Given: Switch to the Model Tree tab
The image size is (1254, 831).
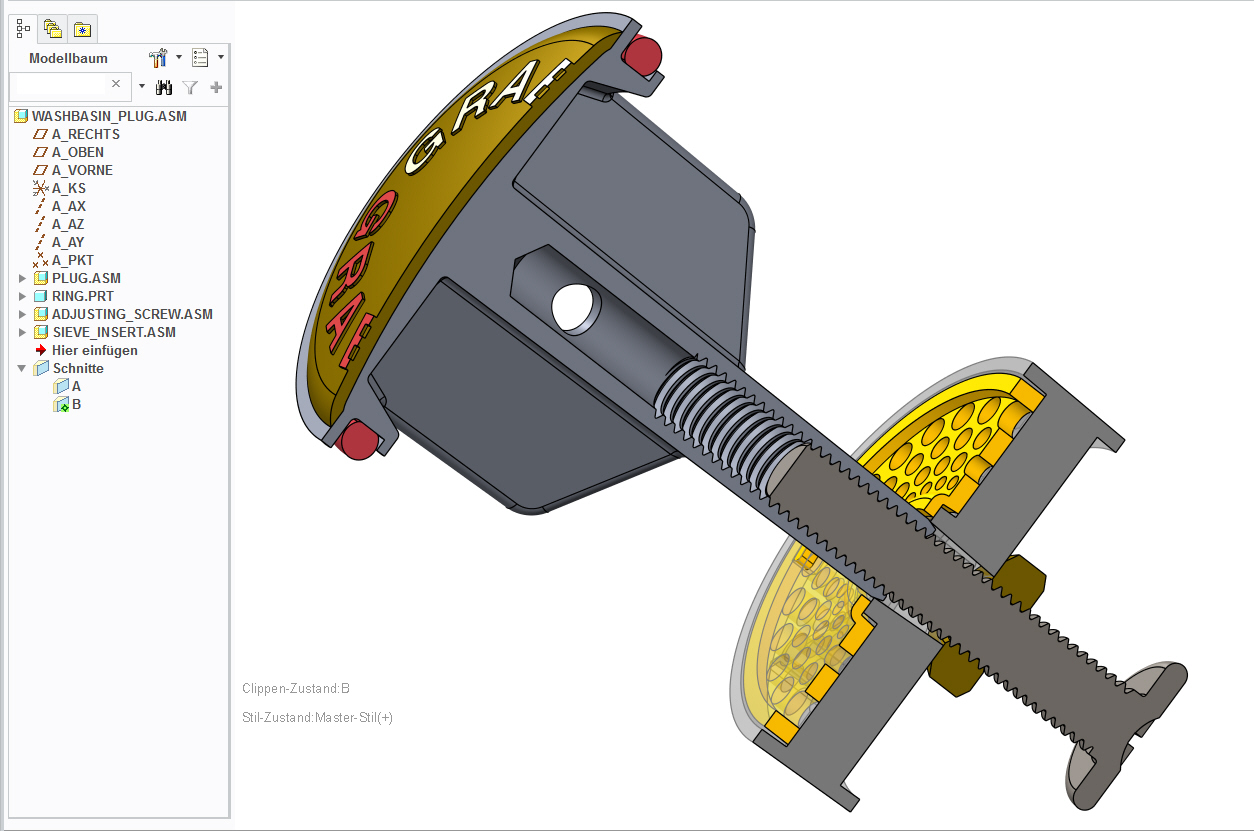Looking at the screenshot, I should tap(23, 29).
